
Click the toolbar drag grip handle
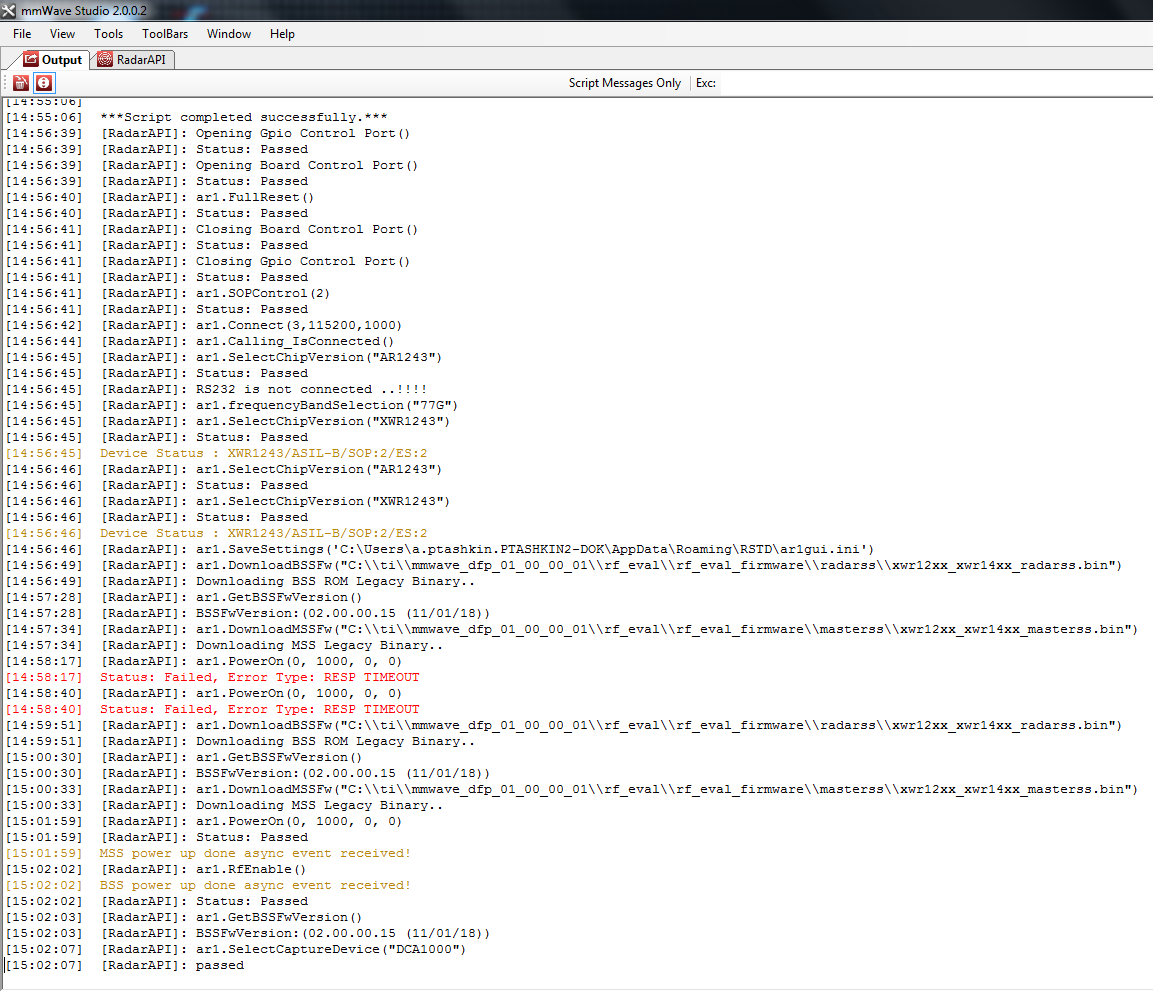tap(6, 83)
